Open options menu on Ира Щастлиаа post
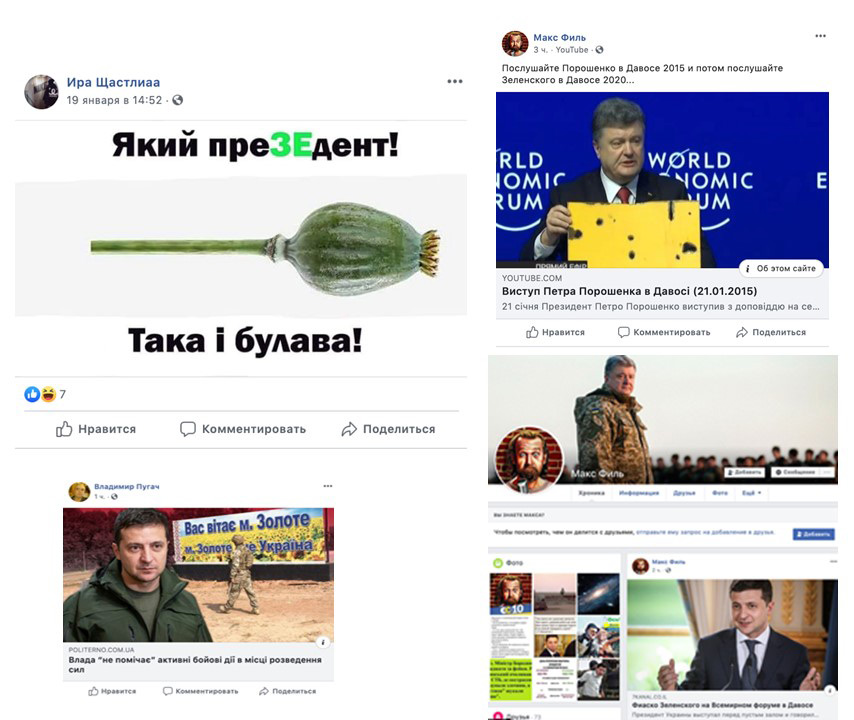 455,81
